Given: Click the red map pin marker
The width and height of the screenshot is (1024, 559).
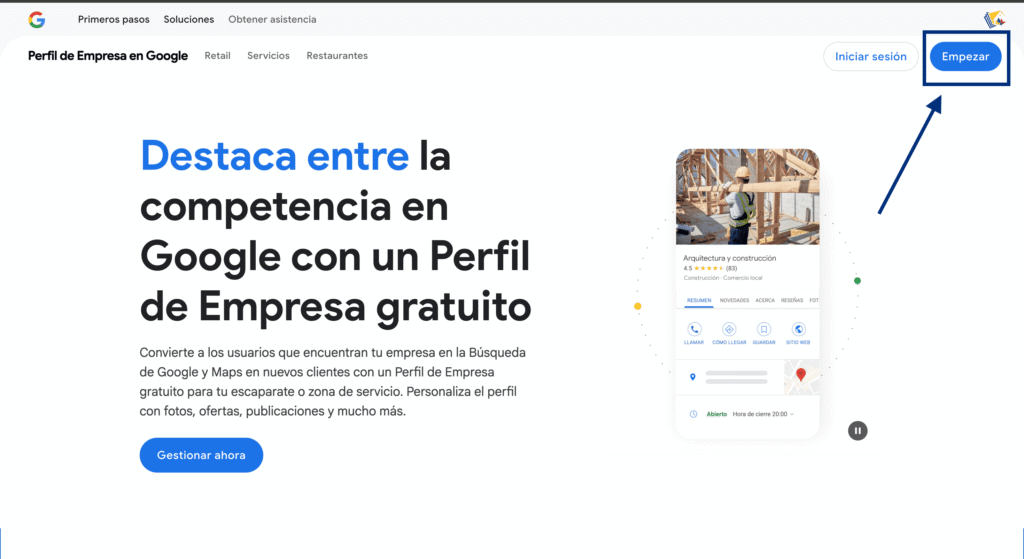Looking at the screenshot, I should pos(800,375).
